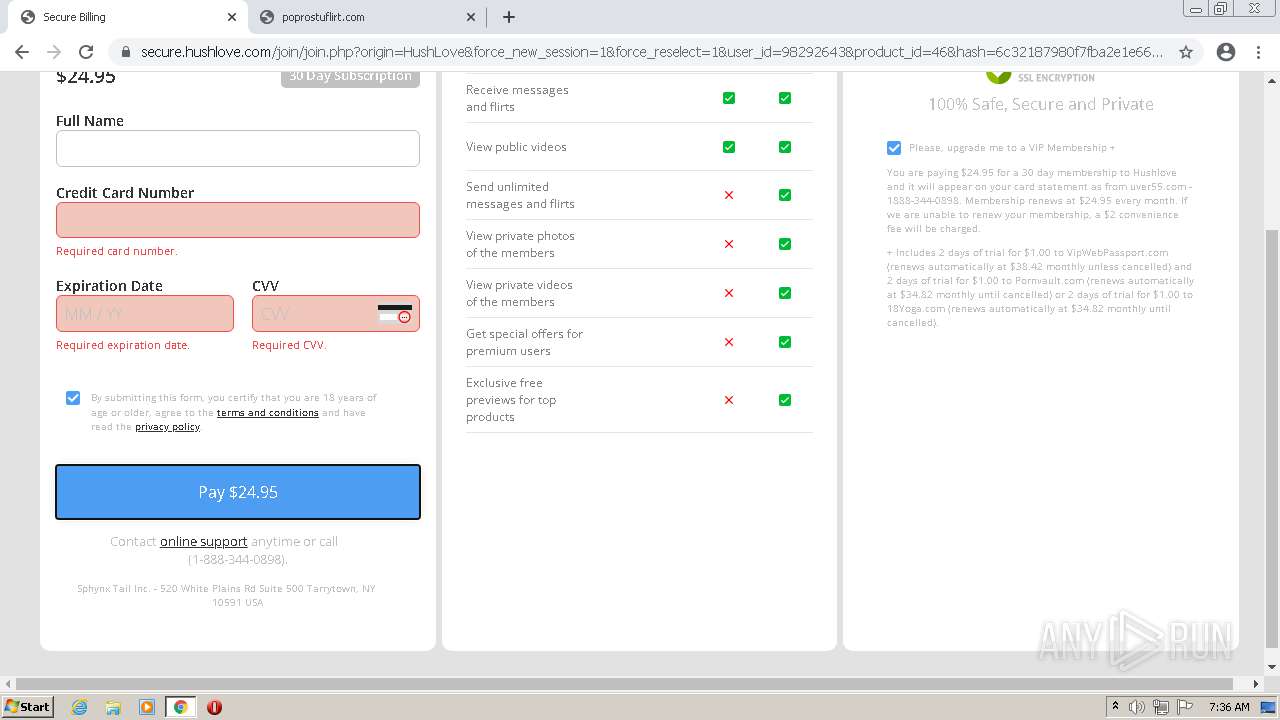Click red X for Send unlimited messages
1280x720 pixels.
tap(729, 195)
